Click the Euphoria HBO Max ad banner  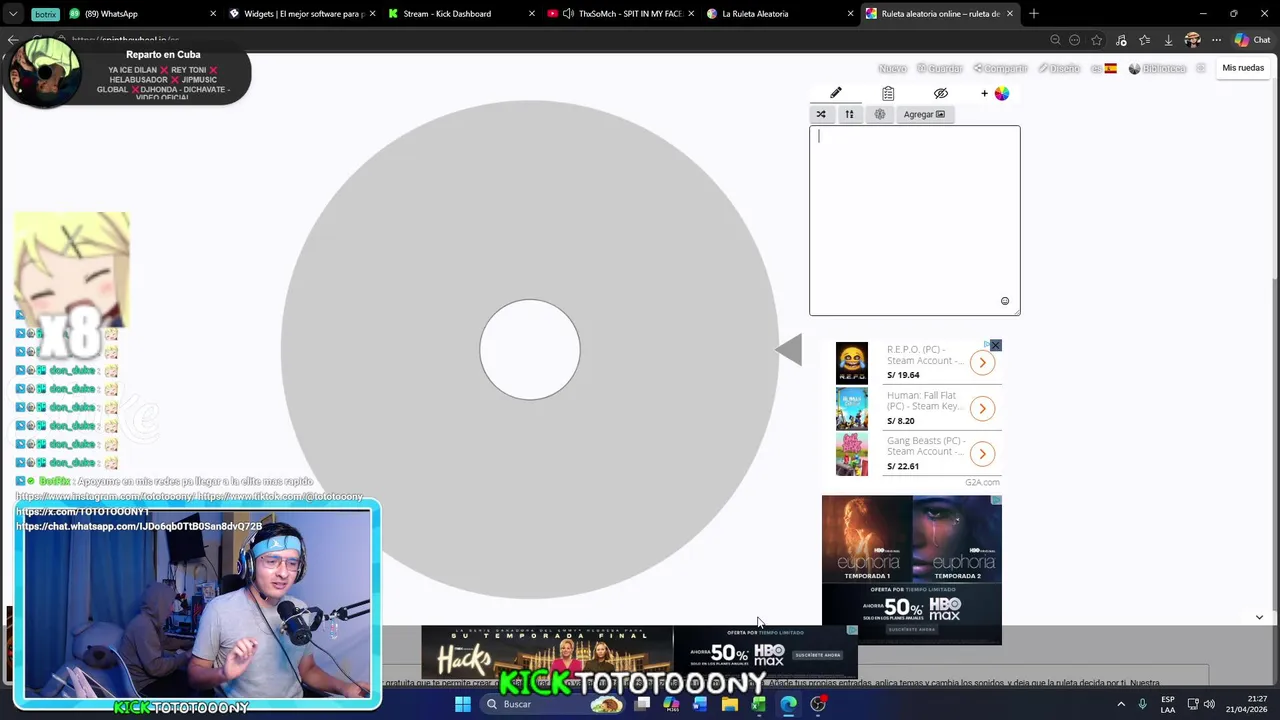[x=911, y=570]
